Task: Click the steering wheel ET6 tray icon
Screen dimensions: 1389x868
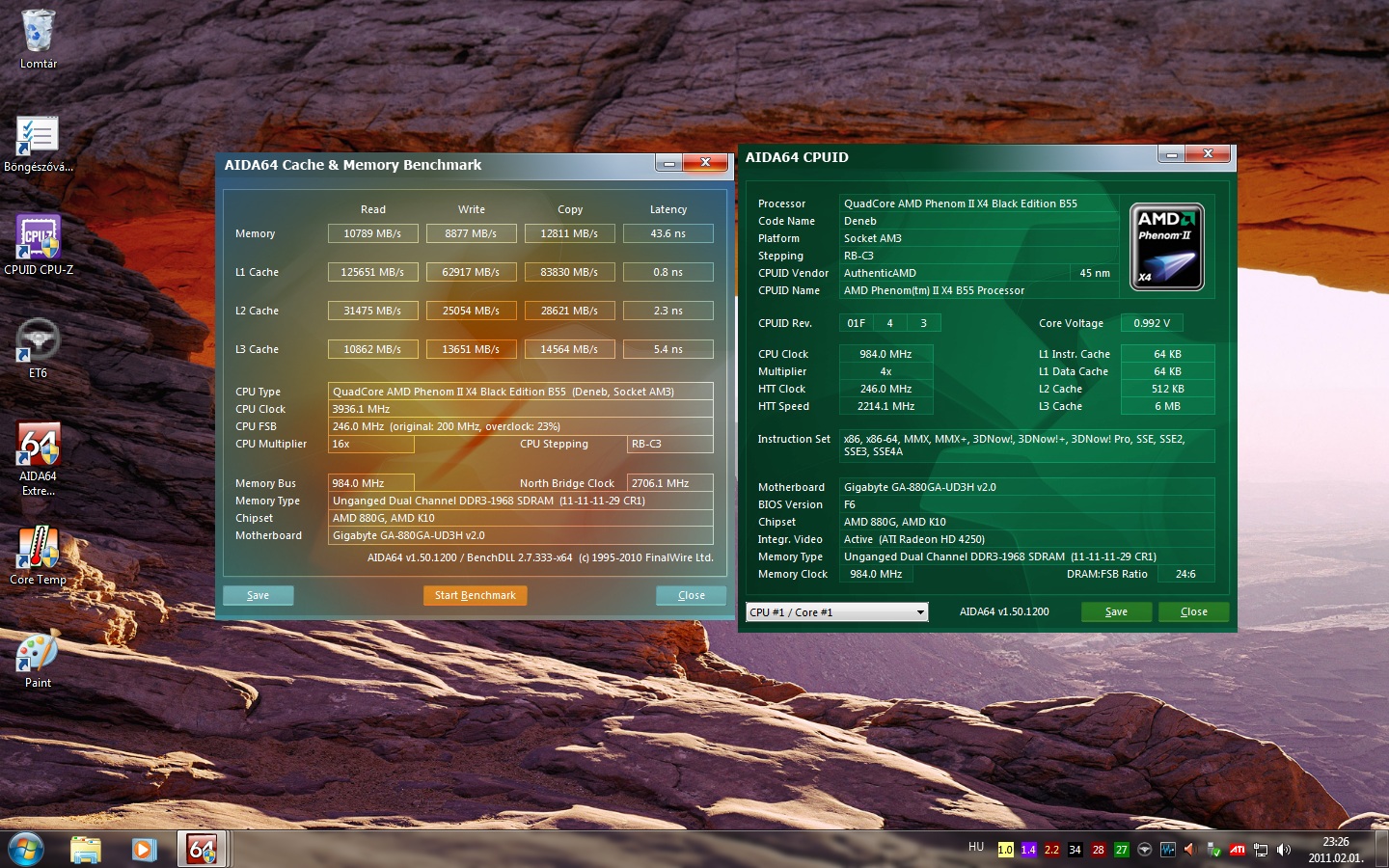Action: tap(1144, 850)
